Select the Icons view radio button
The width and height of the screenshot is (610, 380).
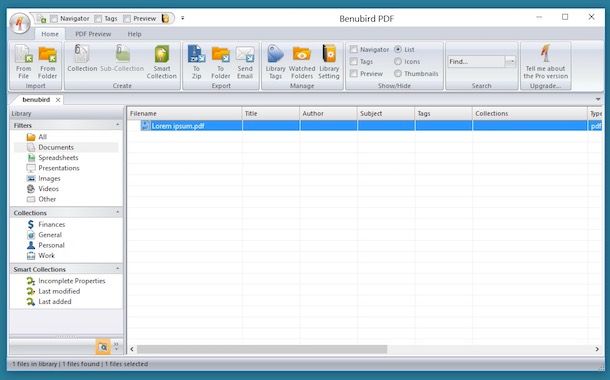[398, 61]
